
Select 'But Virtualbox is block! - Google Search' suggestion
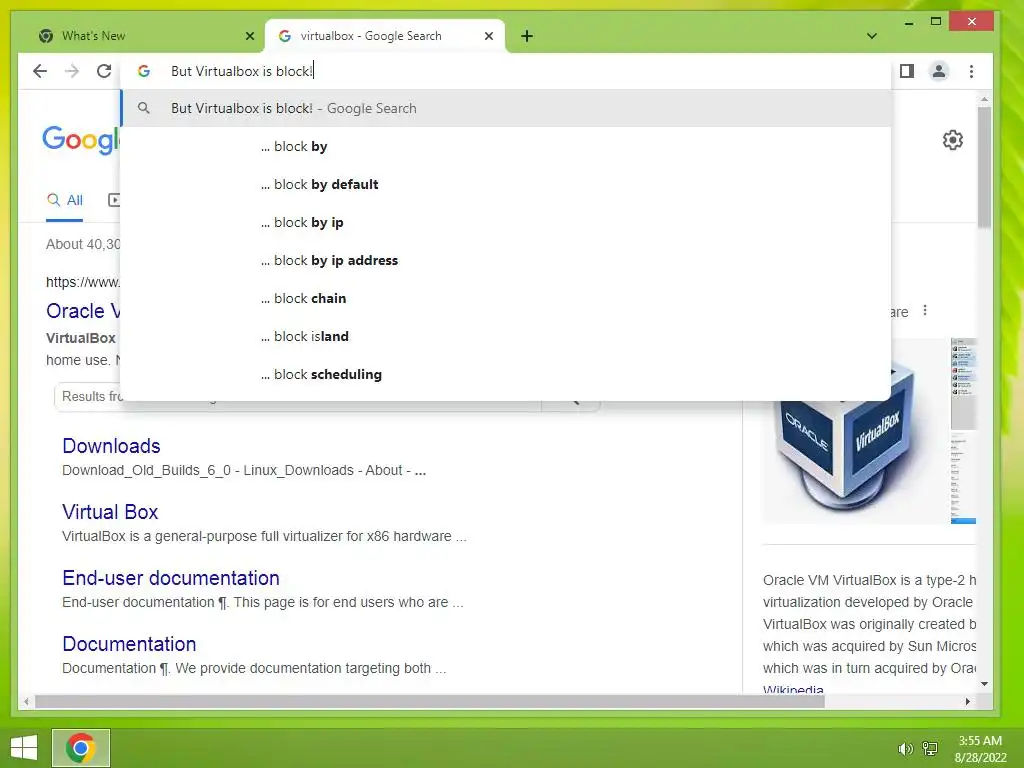(x=506, y=108)
